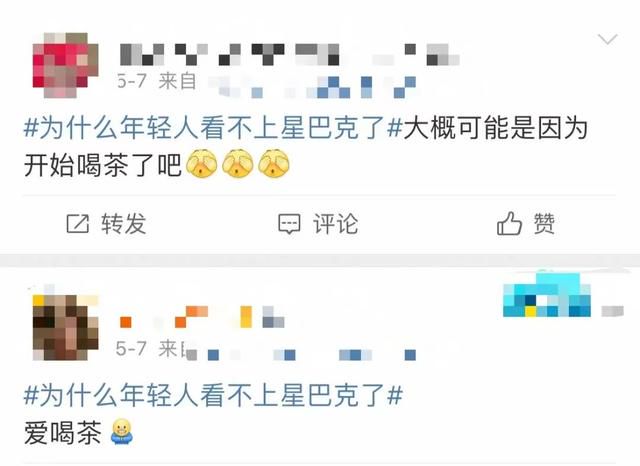Click the 转发 text label
Viewport: 640px width, 466px height.
click(124, 224)
